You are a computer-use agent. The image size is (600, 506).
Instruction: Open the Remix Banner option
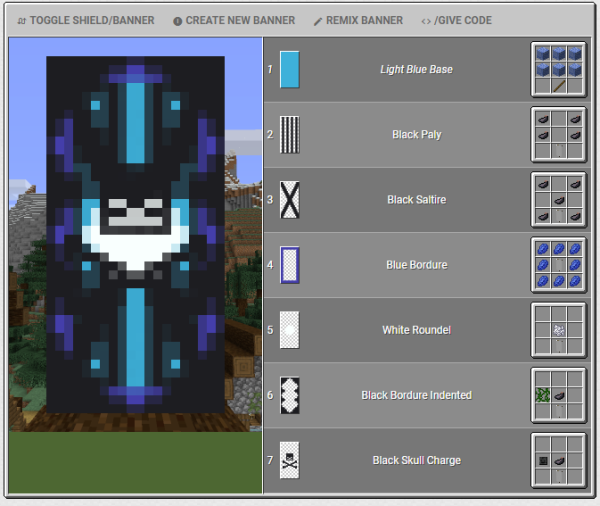358,20
